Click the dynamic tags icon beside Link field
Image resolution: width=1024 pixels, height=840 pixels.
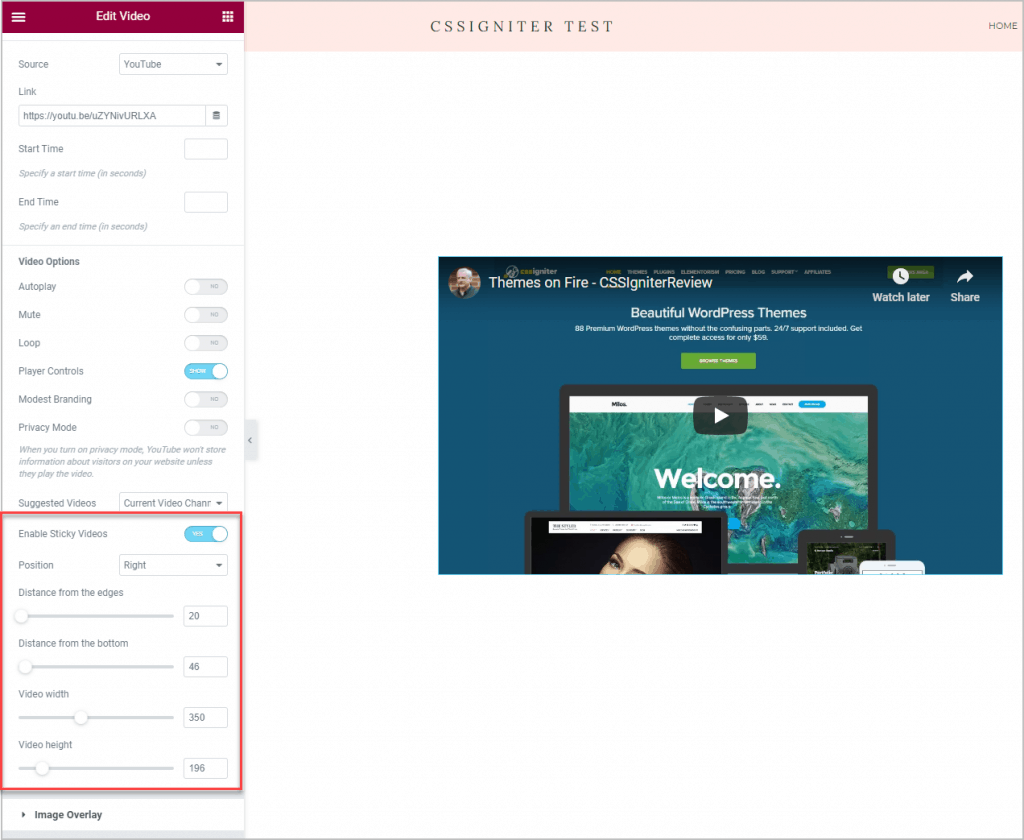point(216,115)
